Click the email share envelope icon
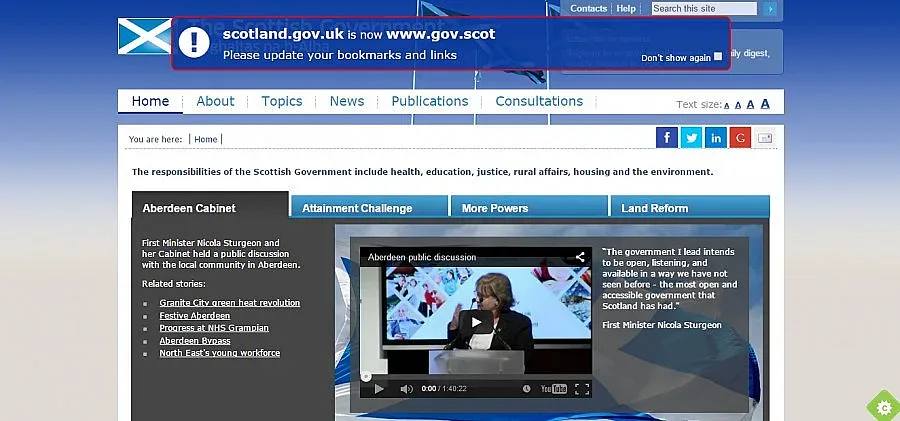This screenshot has height=421, width=900. [766, 138]
